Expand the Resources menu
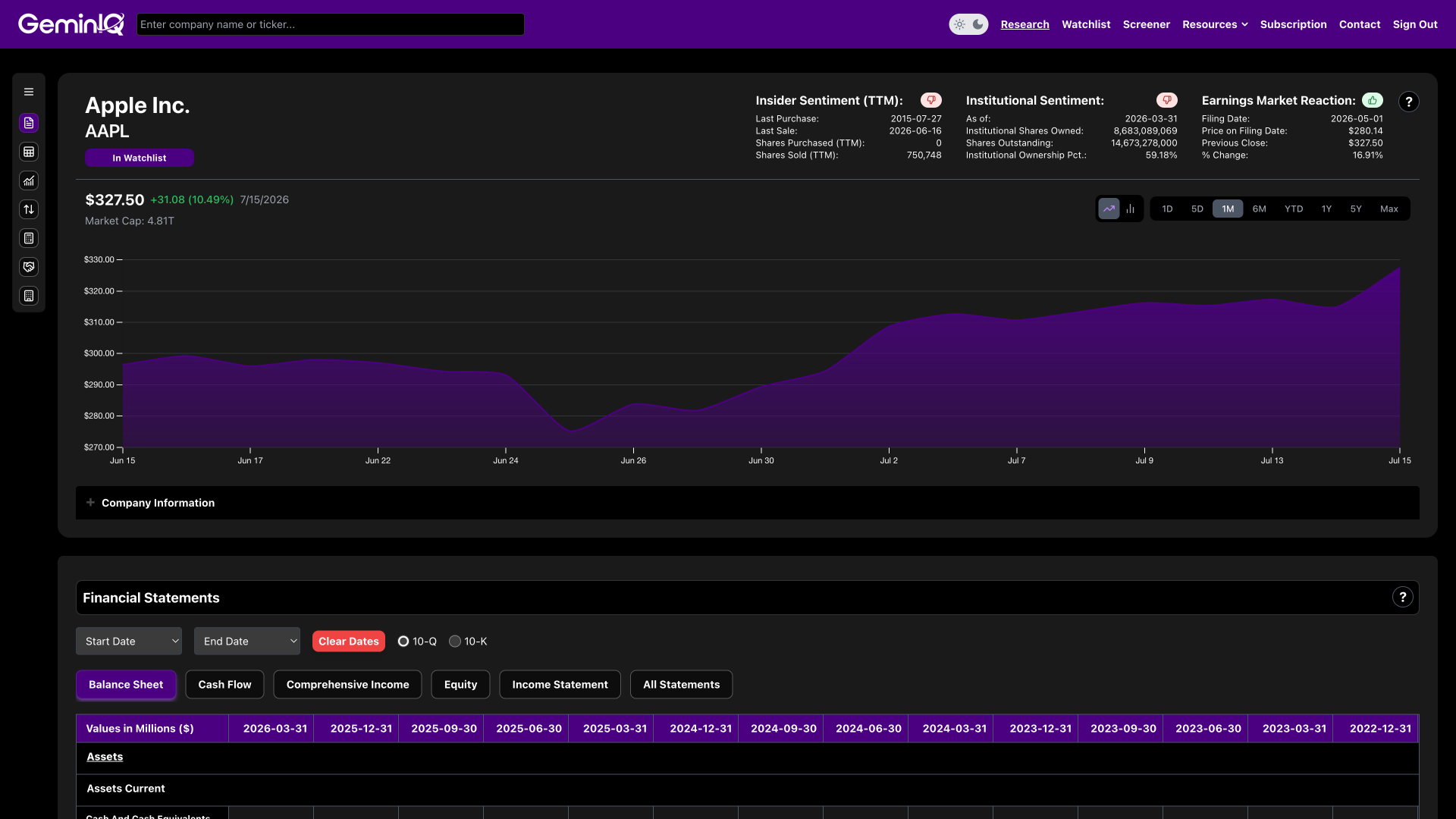Image resolution: width=1456 pixels, height=819 pixels. (x=1215, y=24)
